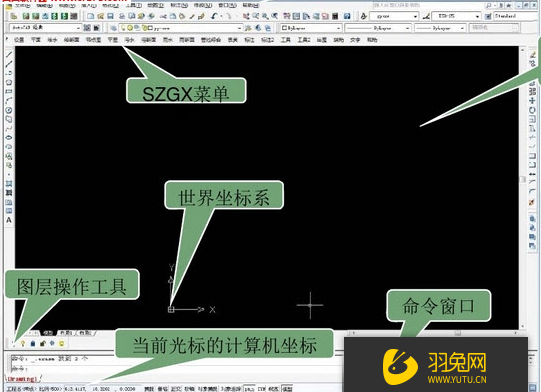Select the Construction Line tool
This screenshot has width=541, height=392.
tap(9, 64)
